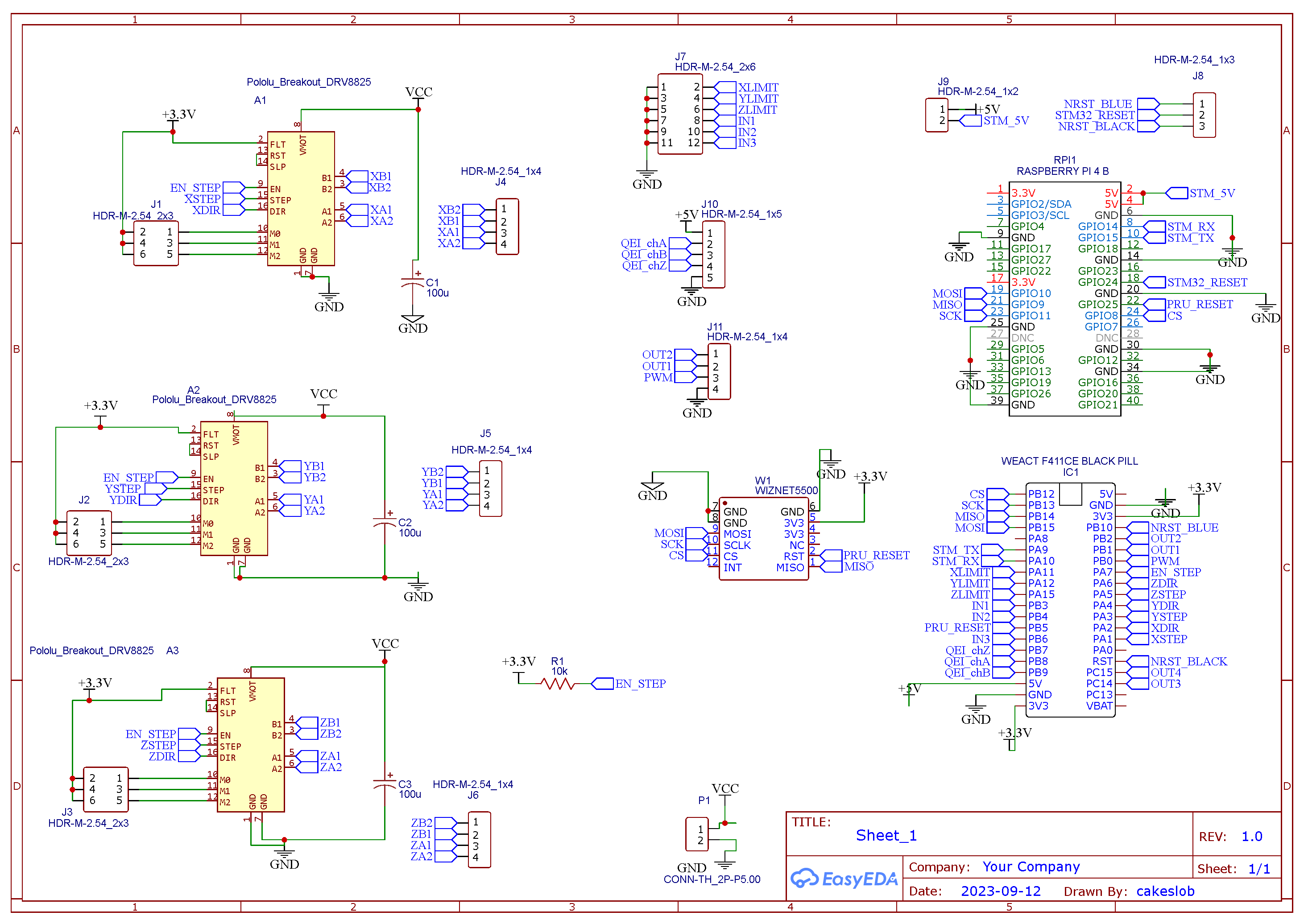Click the 10k resistor value
This screenshot has height=924, width=1304.
coord(559,672)
